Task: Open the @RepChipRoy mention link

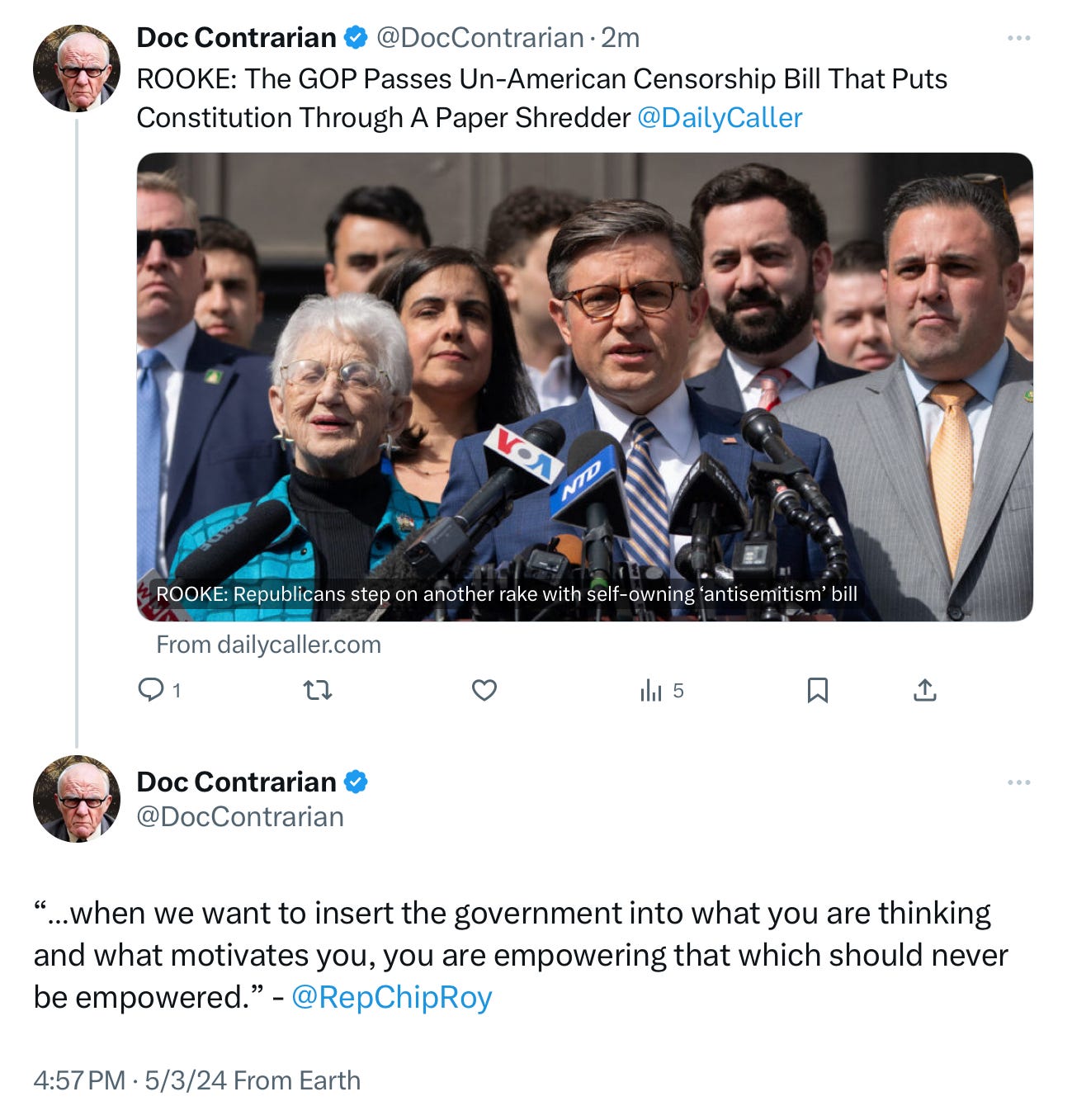Action: point(392,997)
